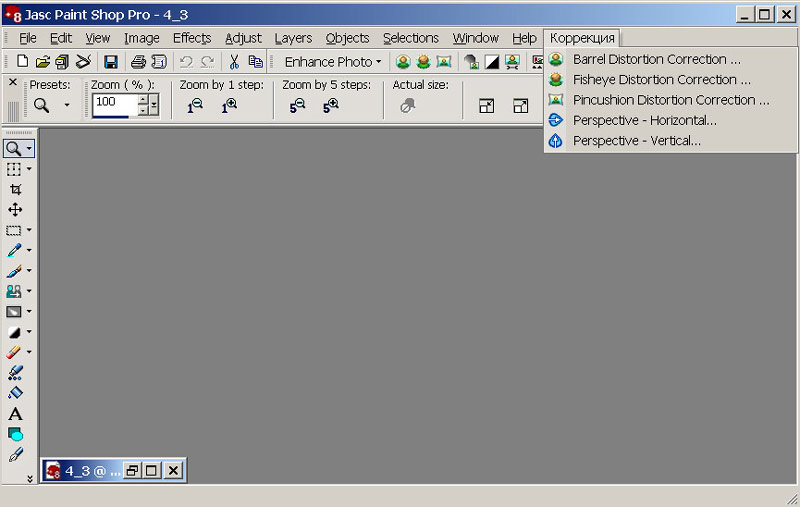Zoom in by 1 step

pyautogui.click(x=229, y=105)
